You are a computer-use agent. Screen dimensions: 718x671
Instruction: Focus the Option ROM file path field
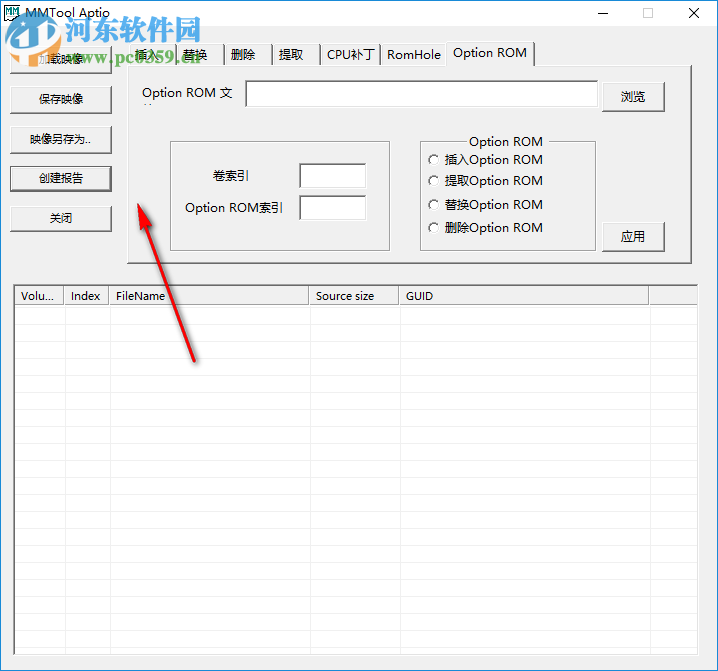point(421,94)
